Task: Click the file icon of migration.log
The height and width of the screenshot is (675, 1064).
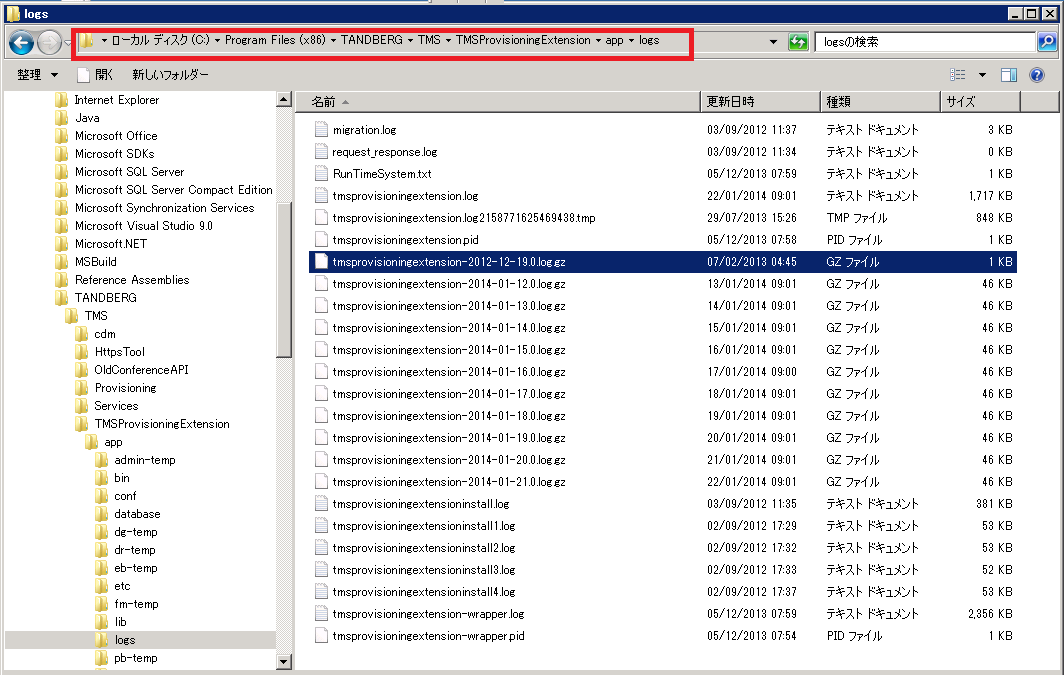Action: coord(322,130)
